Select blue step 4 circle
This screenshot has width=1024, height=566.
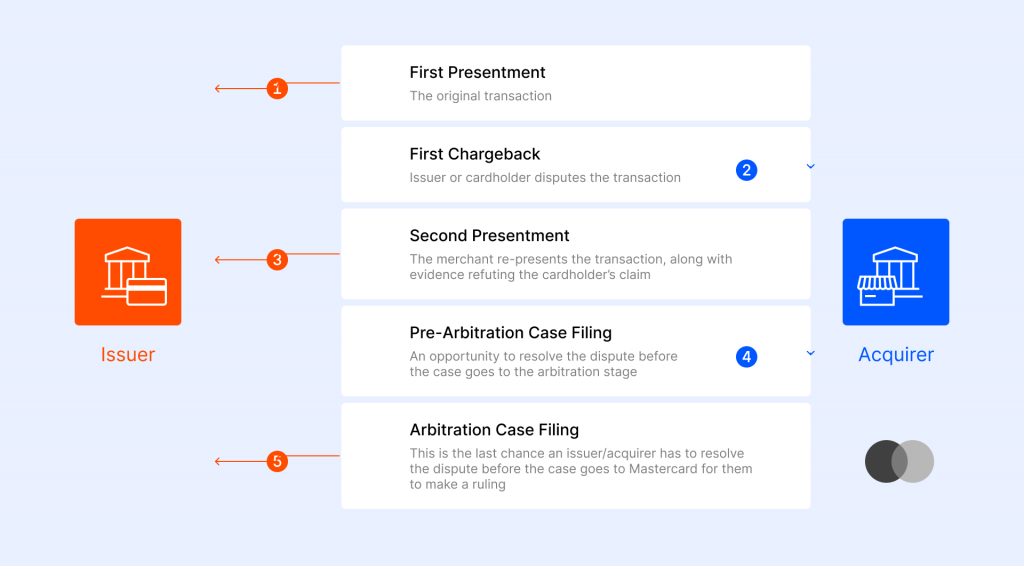pyautogui.click(x=746, y=356)
